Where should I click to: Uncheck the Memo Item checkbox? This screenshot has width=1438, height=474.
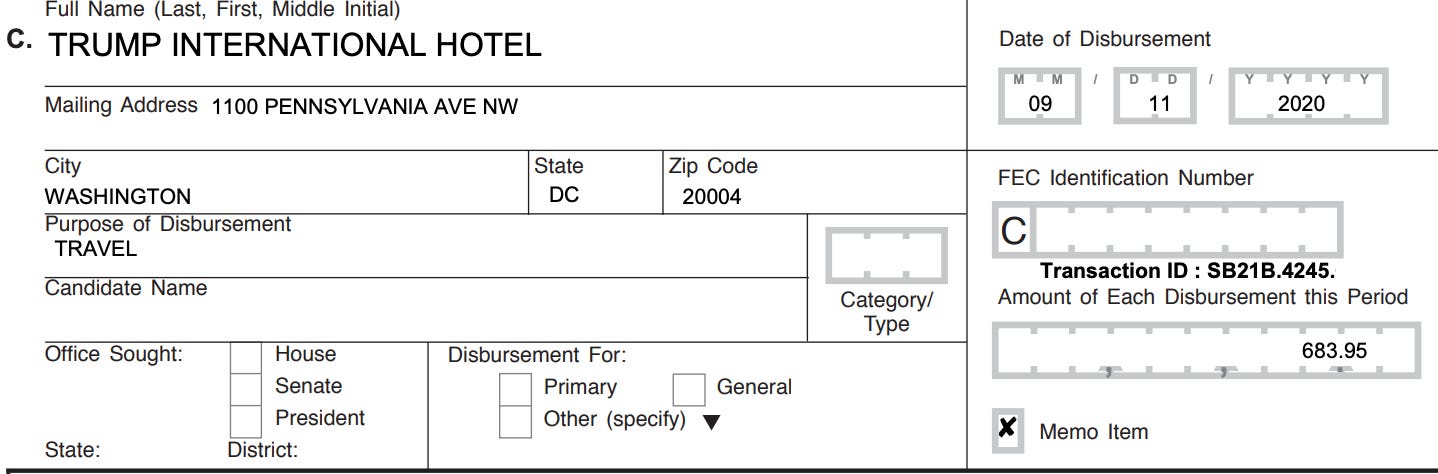pos(1008,429)
